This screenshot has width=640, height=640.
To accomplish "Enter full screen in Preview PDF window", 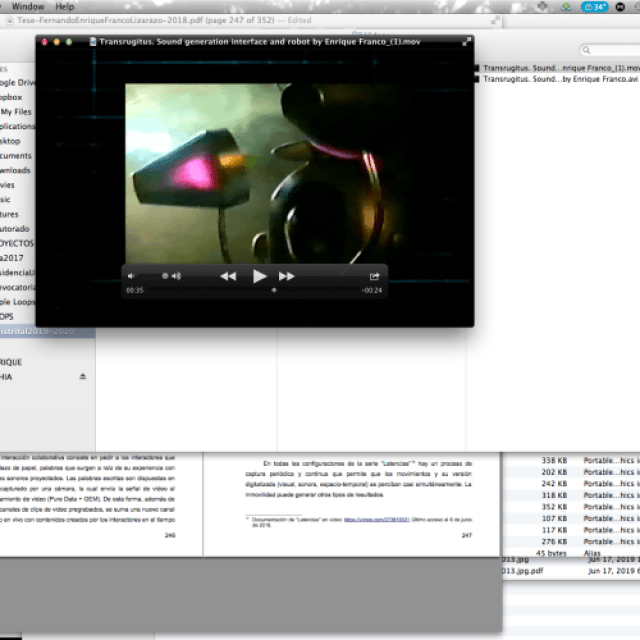I will click(495, 20).
